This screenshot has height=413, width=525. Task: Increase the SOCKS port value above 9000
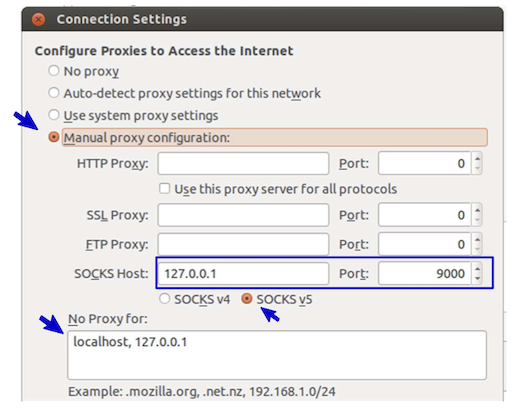(477, 268)
